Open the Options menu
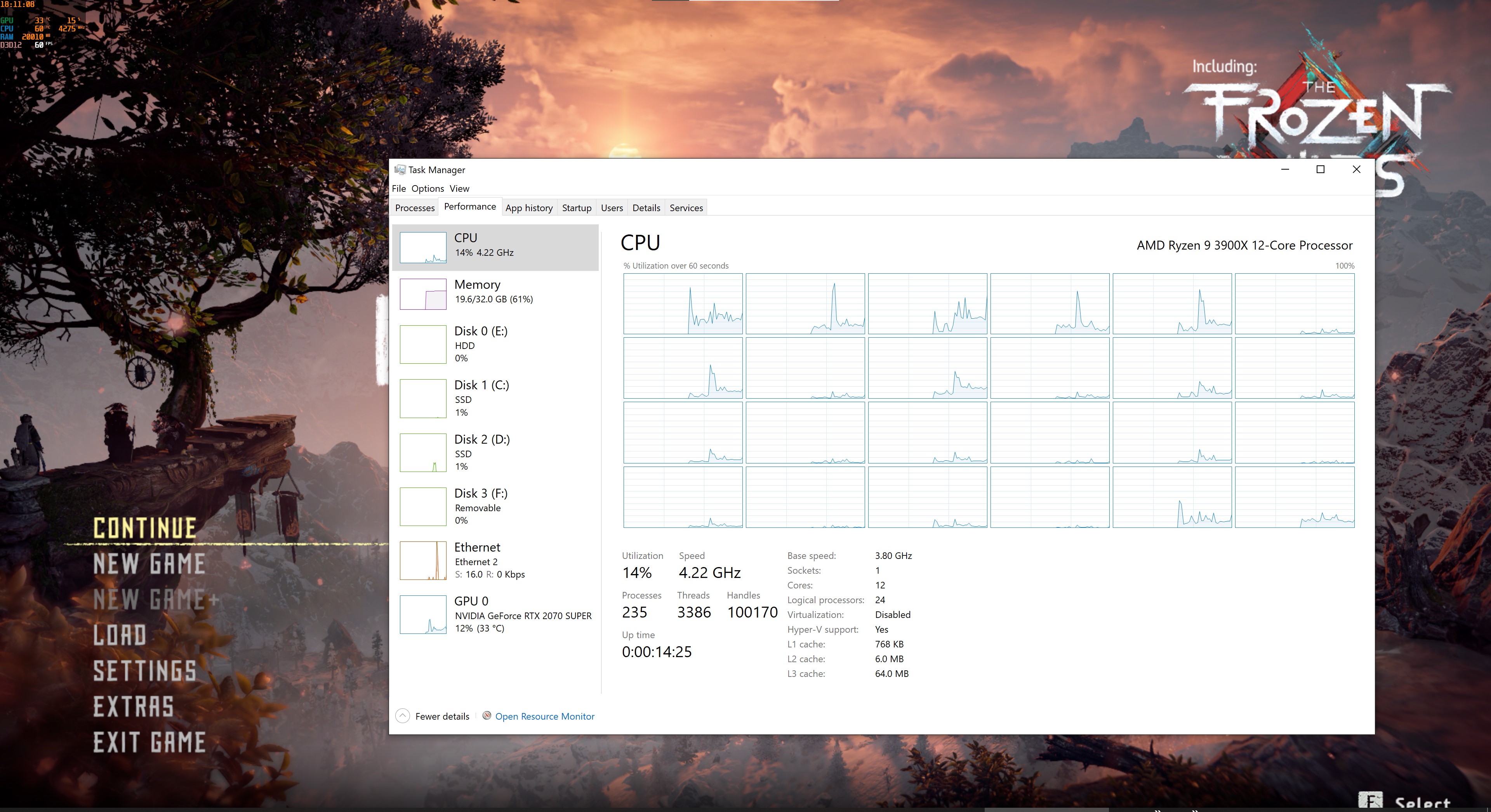 click(428, 188)
